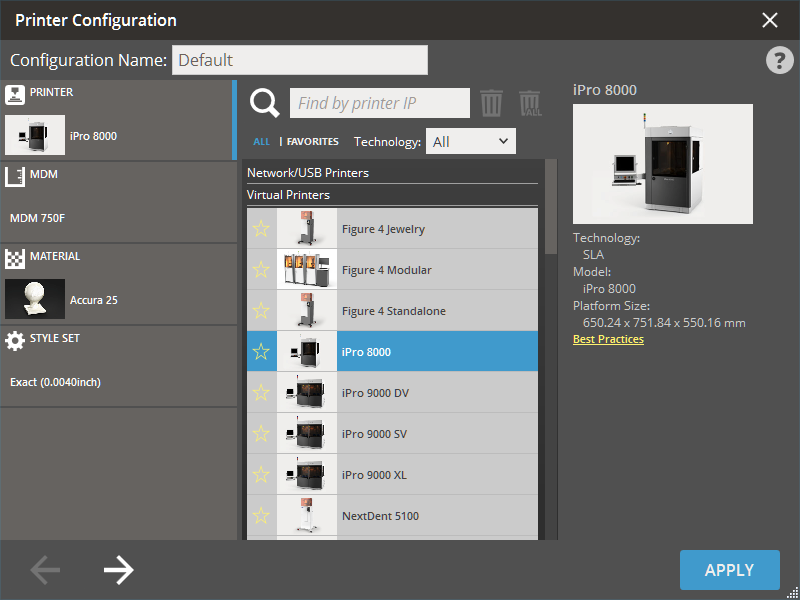
Task: Go to next step with right arrow
Action: (118, 570)
